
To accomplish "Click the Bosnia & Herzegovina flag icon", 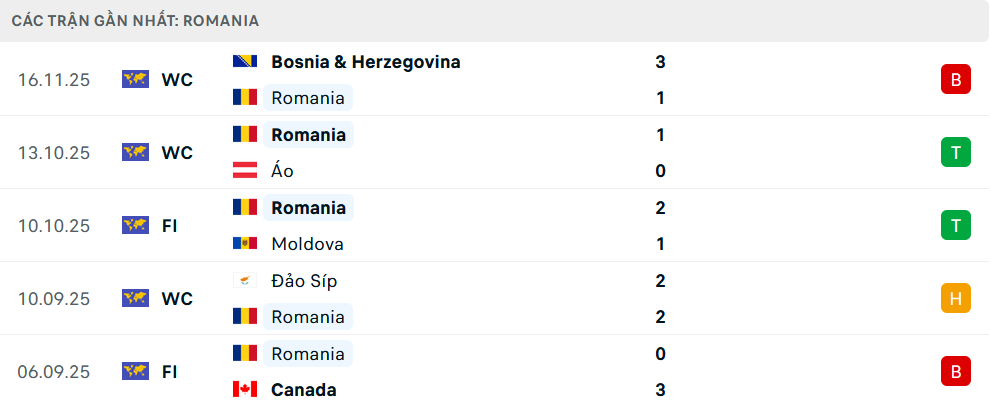I will tap(245, 62).
